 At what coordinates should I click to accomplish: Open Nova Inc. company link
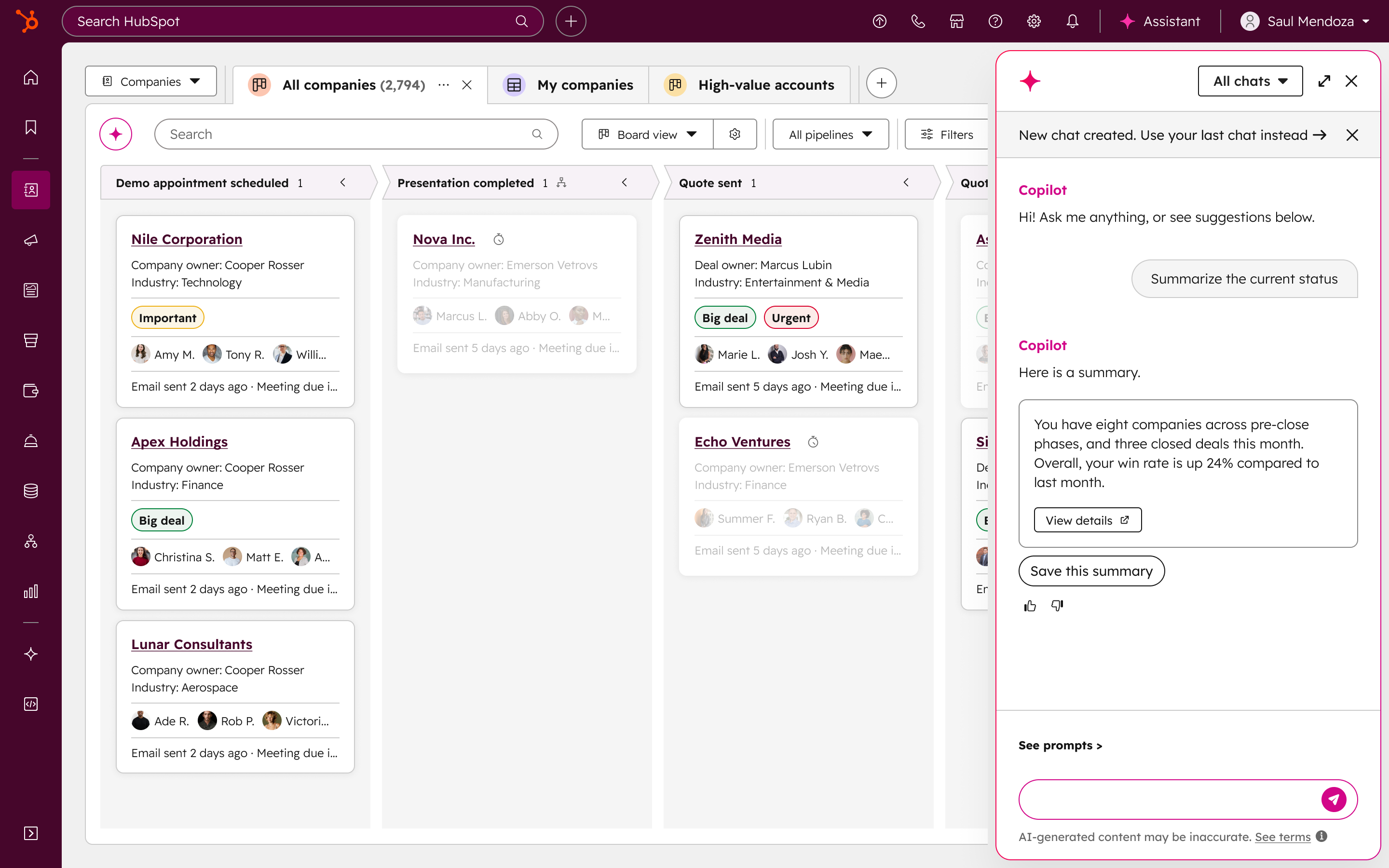pos(444,239)
